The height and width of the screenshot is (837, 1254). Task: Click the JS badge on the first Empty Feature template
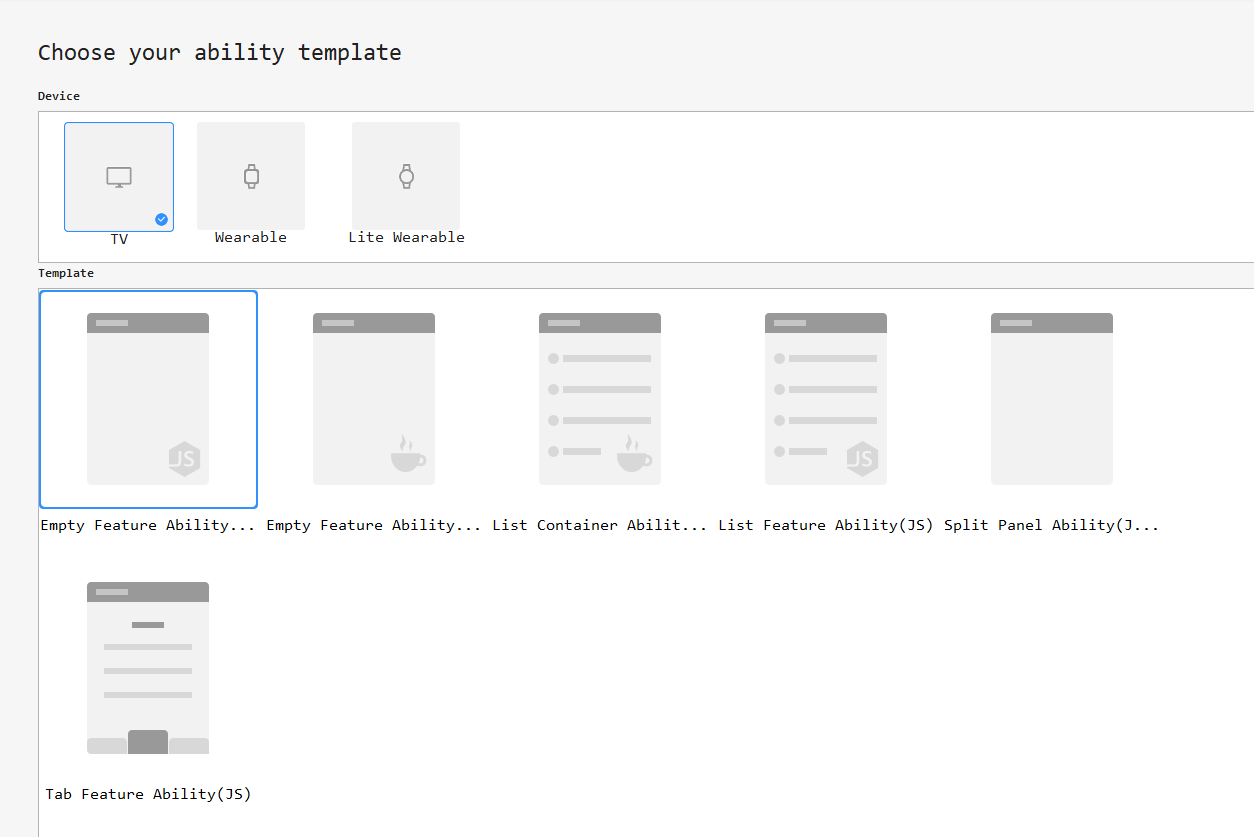pyautogui.click(x=184, y=459)
